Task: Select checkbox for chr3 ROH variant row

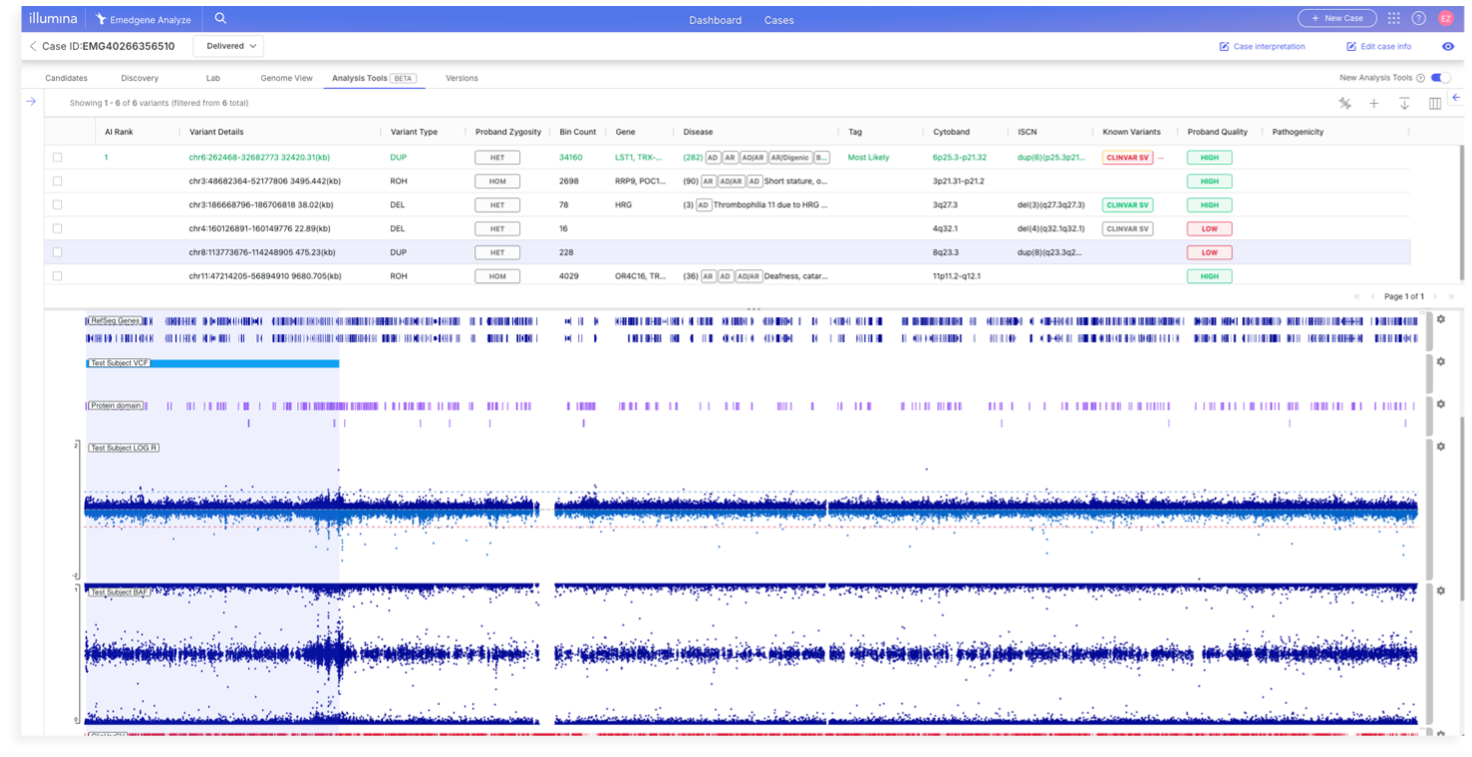Action: (x=57, y=181)
